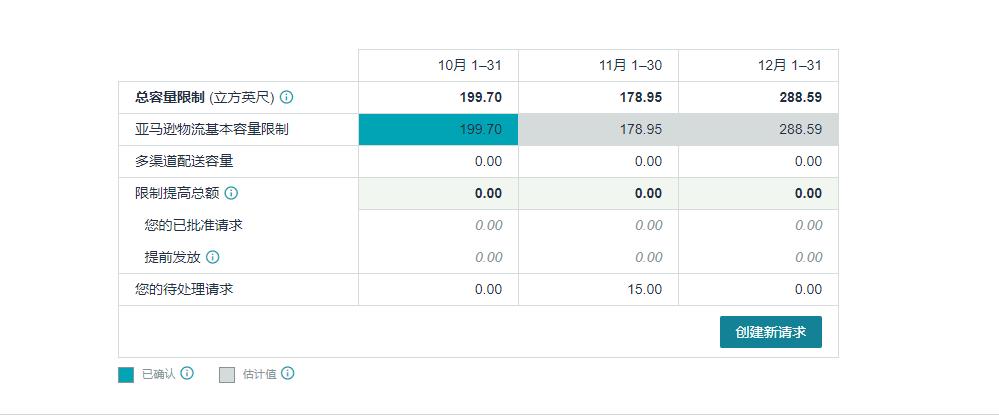Select the 12月 1–31 column header
999x415 pixels.
[790, 65]
